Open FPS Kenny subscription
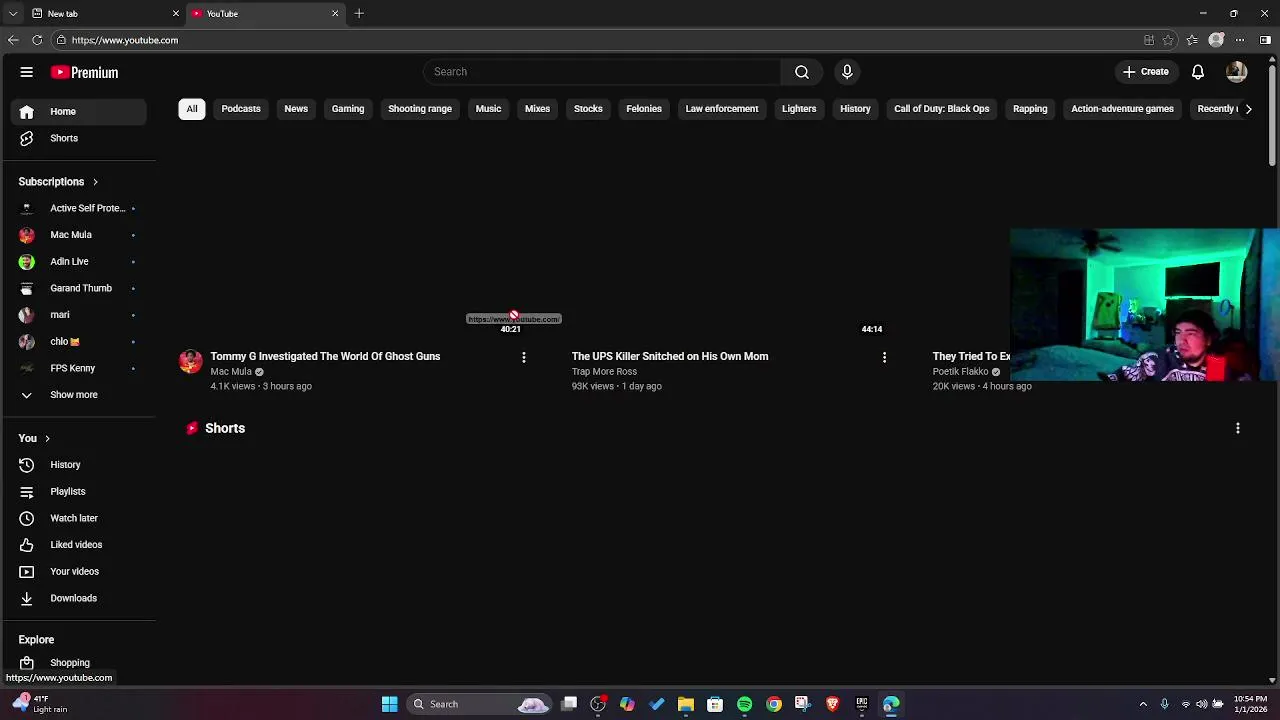The image size is (1280, 720). pyautogui.click(x=80, y=368)
